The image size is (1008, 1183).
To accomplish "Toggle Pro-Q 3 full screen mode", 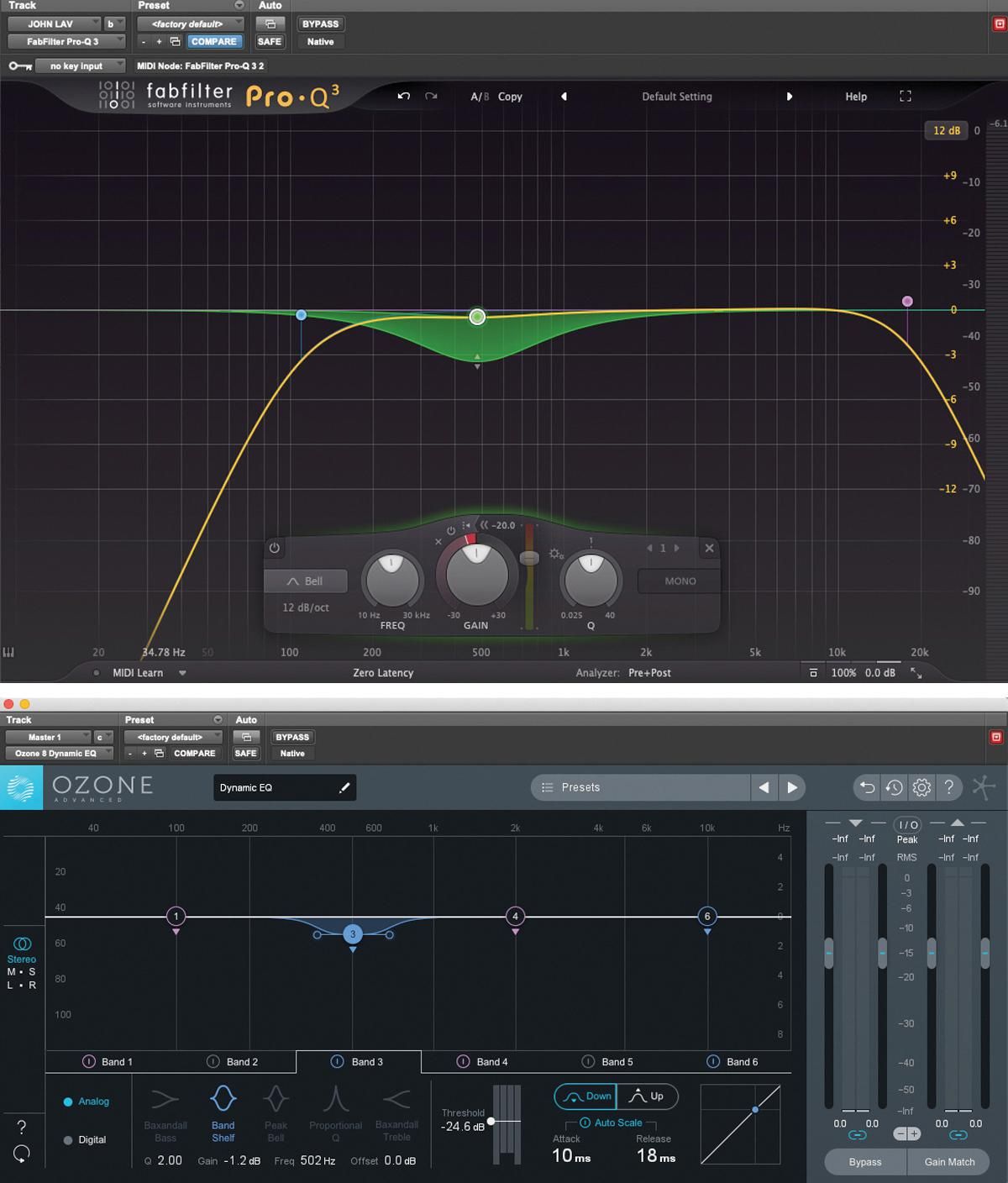I will coord(906,97).
